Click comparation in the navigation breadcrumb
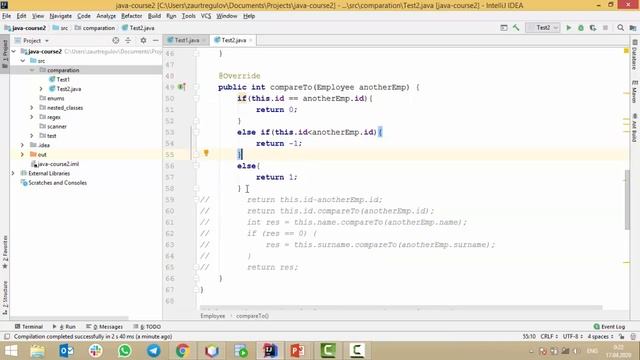Viewport: 640px width, 360px height. (x=95, y=28)
